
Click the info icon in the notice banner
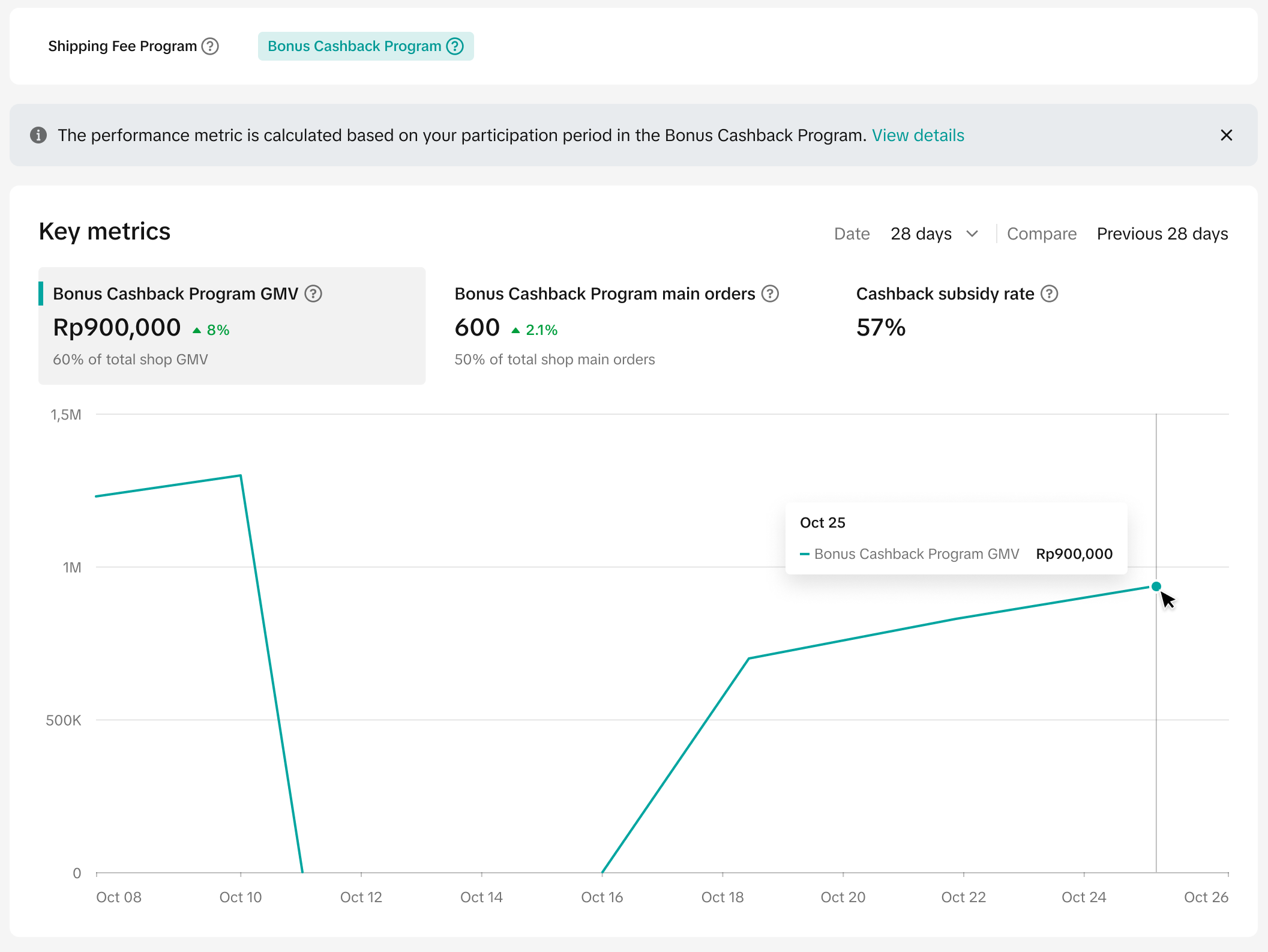(38, 135)
